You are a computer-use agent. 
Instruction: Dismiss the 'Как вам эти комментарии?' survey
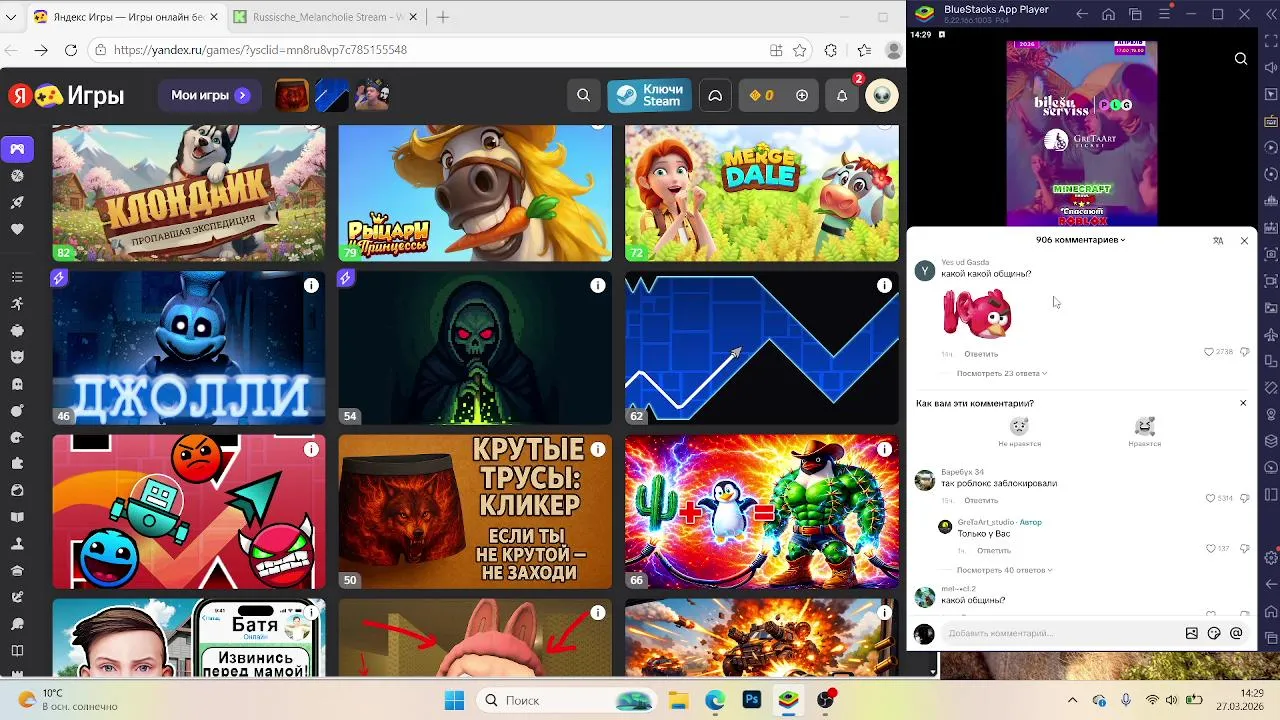(1243, 403)
